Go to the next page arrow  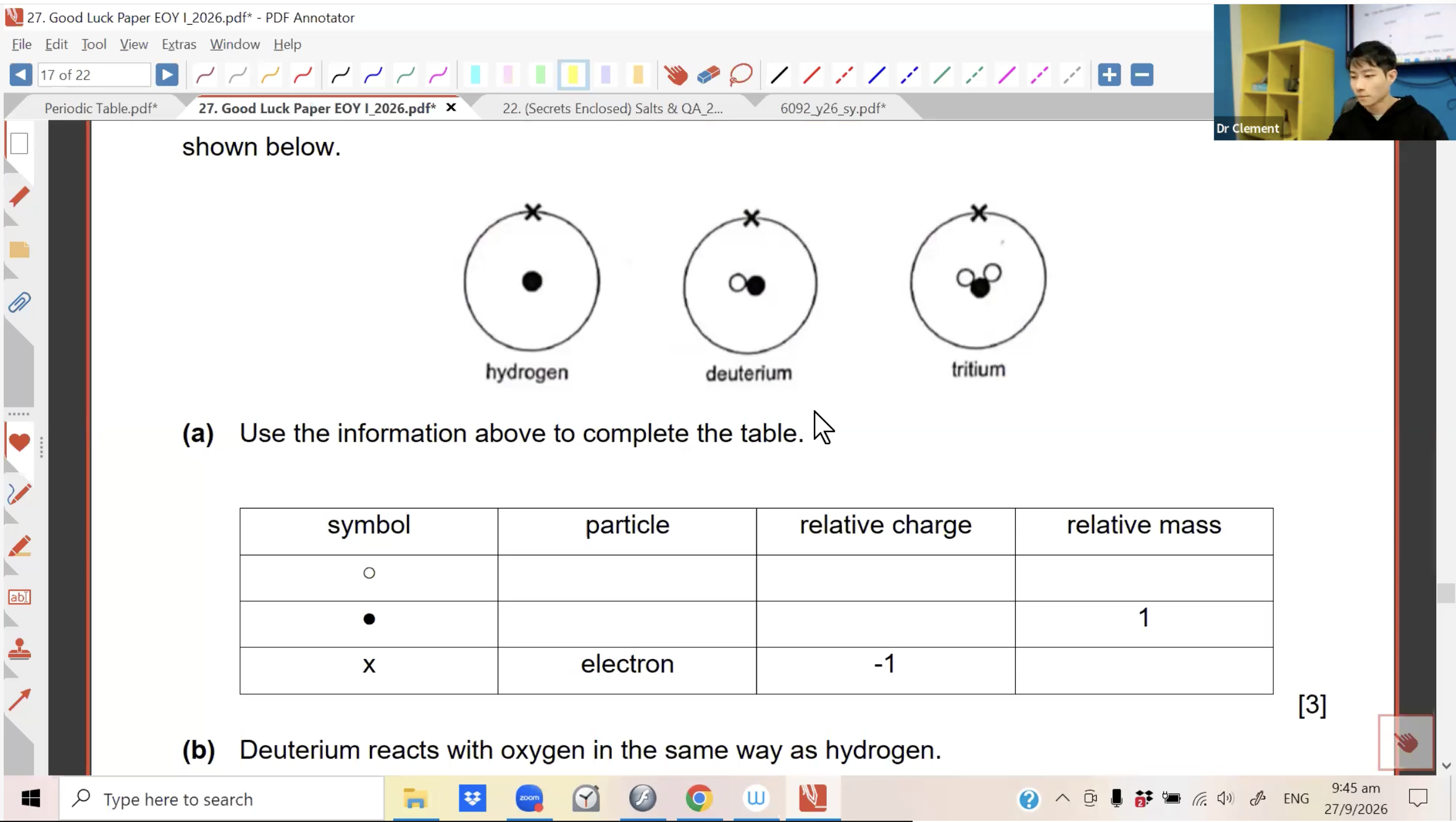pyautogui.click(x=167, y=75)
